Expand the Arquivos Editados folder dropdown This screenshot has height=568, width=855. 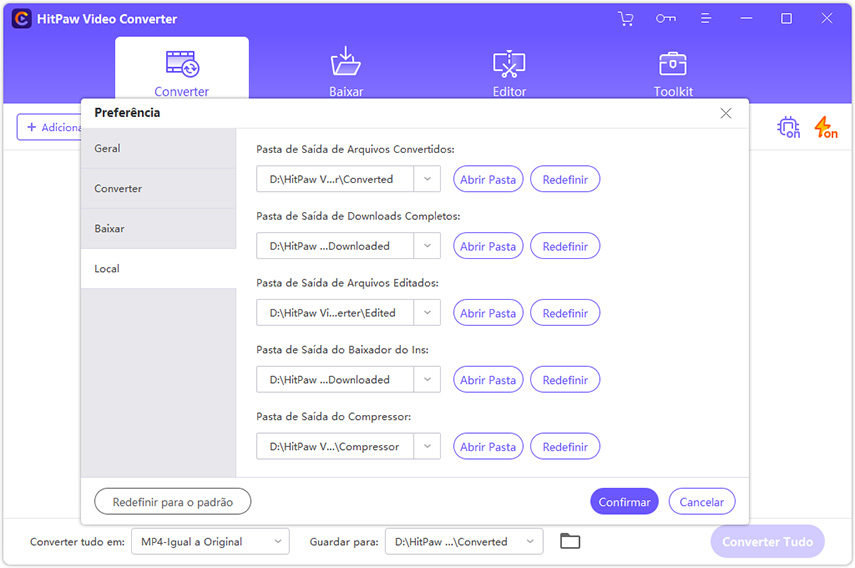tap(427, 313)
